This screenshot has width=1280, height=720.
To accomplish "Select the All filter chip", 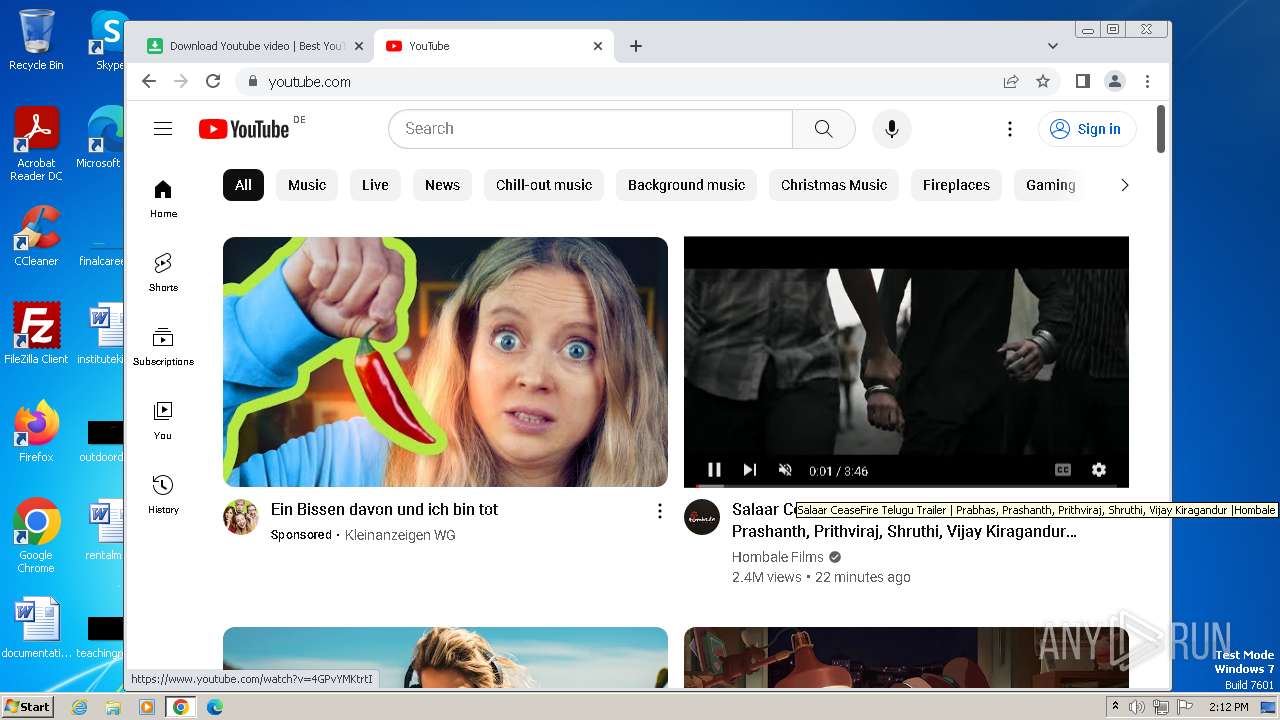I will coord(243,185).
